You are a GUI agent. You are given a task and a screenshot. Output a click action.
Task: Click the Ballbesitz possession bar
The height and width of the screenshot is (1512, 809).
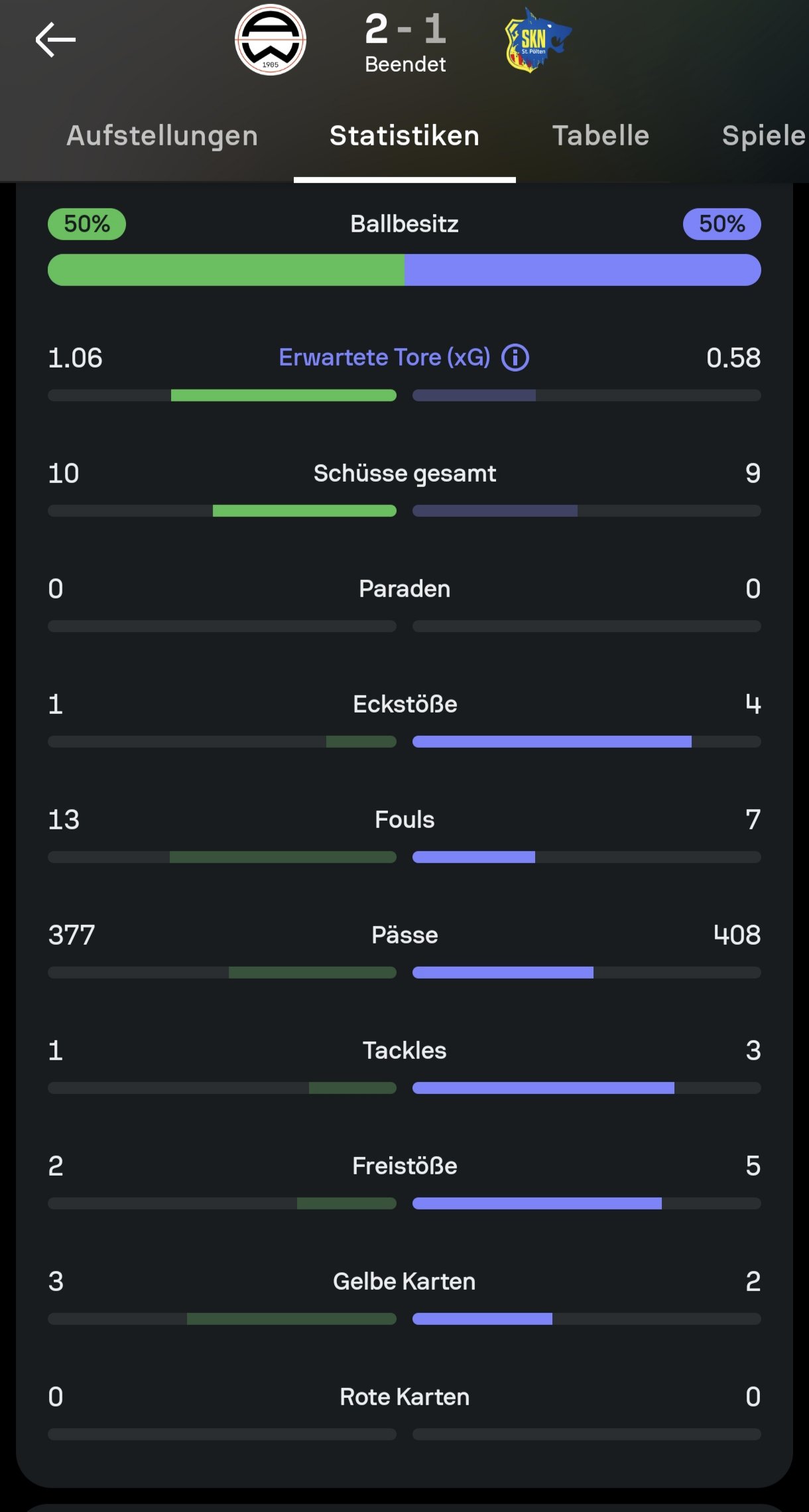pyautogui.click(x=404, y=270)
